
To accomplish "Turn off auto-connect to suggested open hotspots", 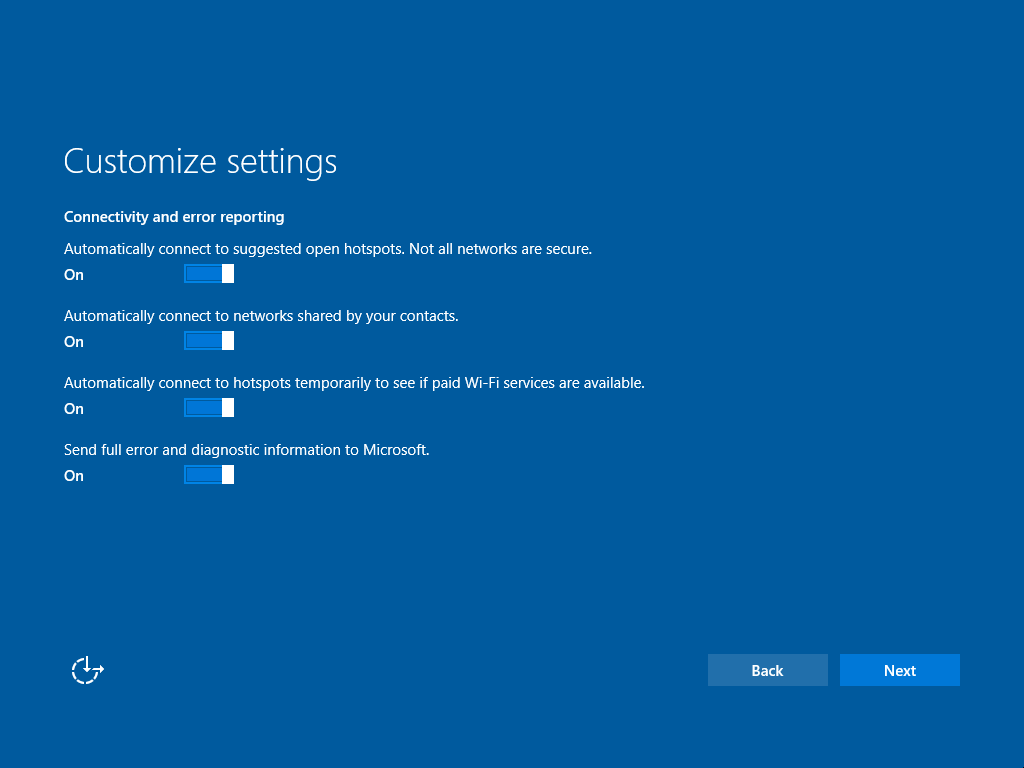I will coord(209,274).
